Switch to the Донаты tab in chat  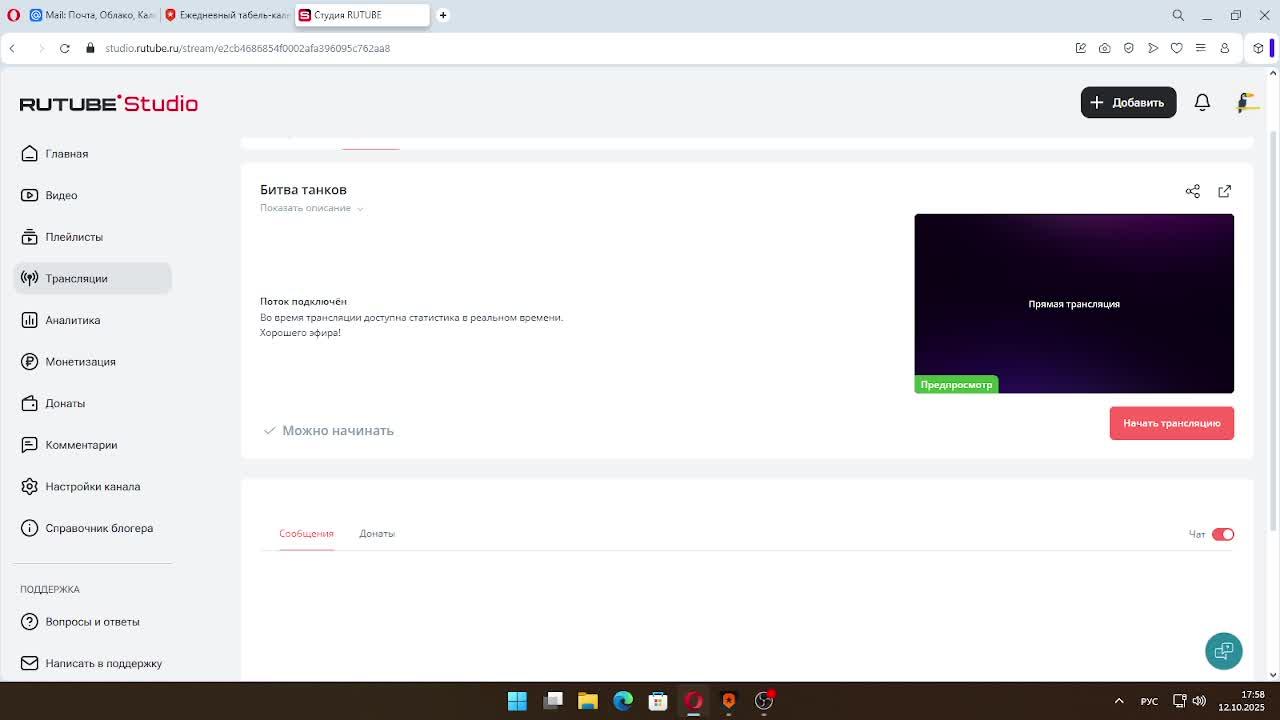click(377, 534)
